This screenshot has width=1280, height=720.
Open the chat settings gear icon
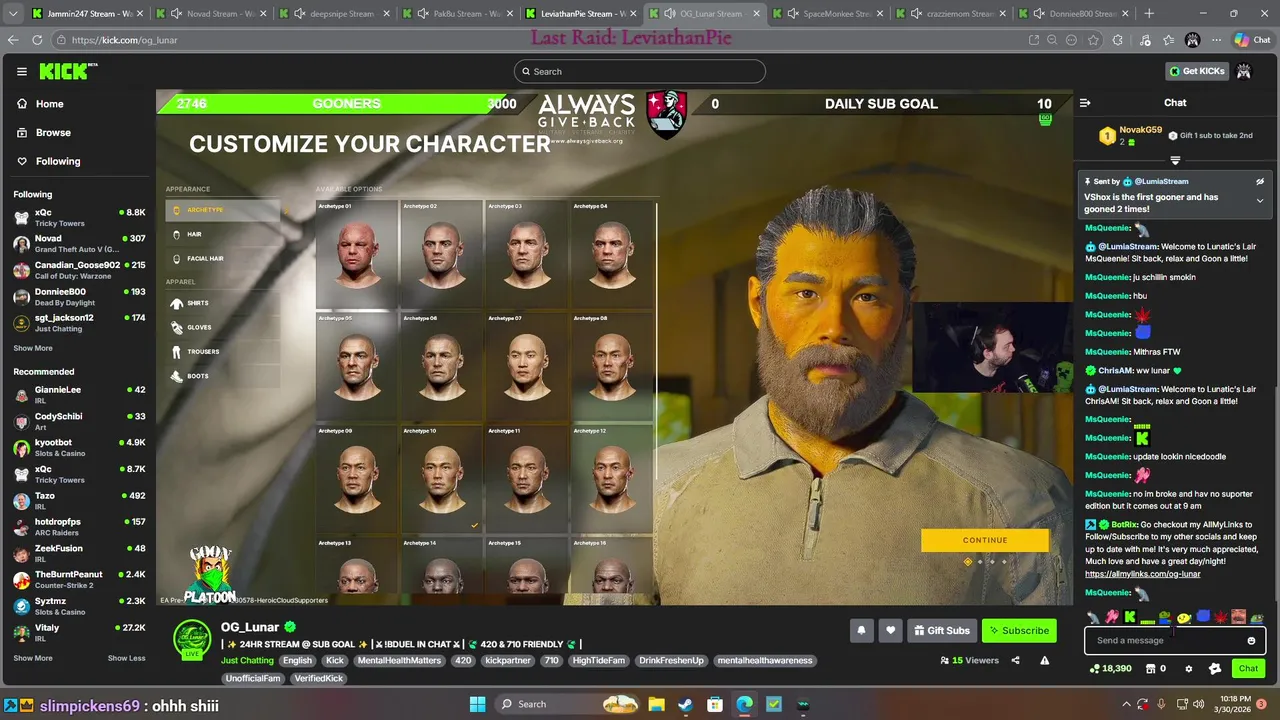(1188, 669)
